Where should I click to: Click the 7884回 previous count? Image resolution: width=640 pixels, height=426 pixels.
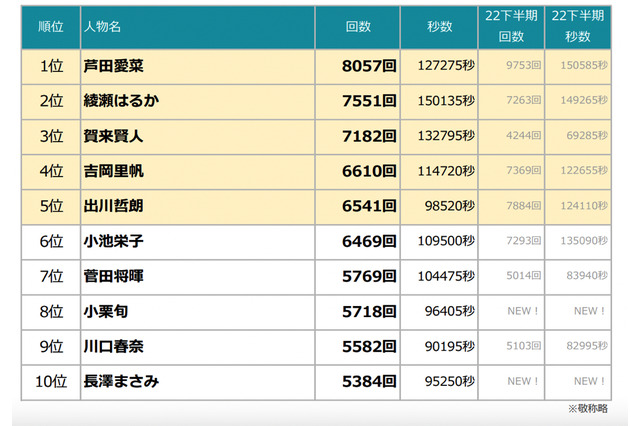point(524,205)
